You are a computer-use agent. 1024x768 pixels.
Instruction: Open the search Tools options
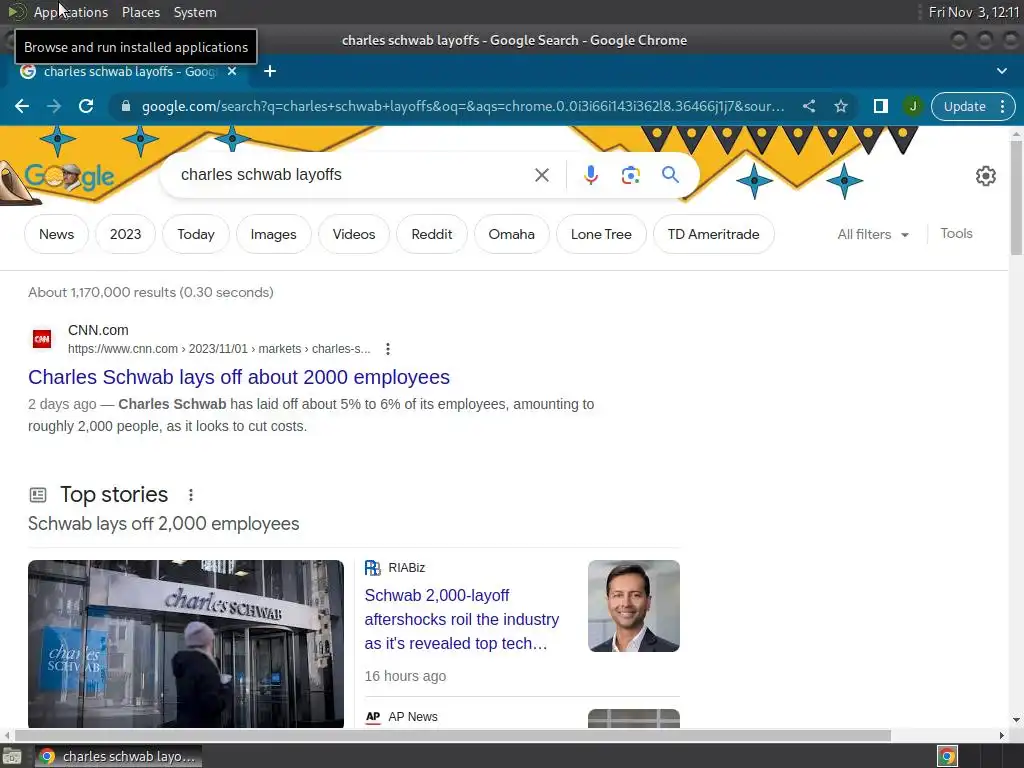click(956, 234)
